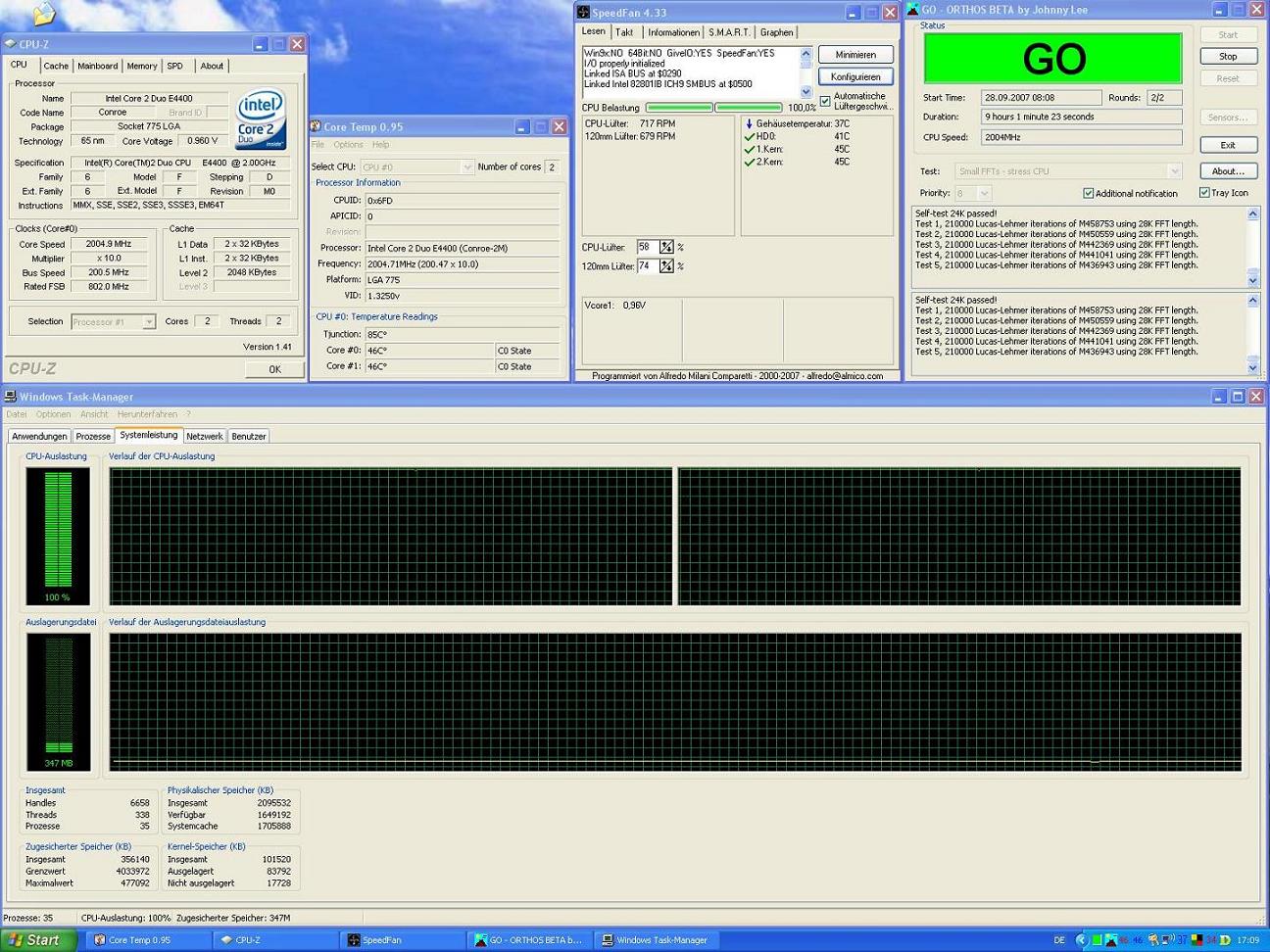
Task: Click the Intel Core 2 Duo logo
Action: click(x=260, y=119)
